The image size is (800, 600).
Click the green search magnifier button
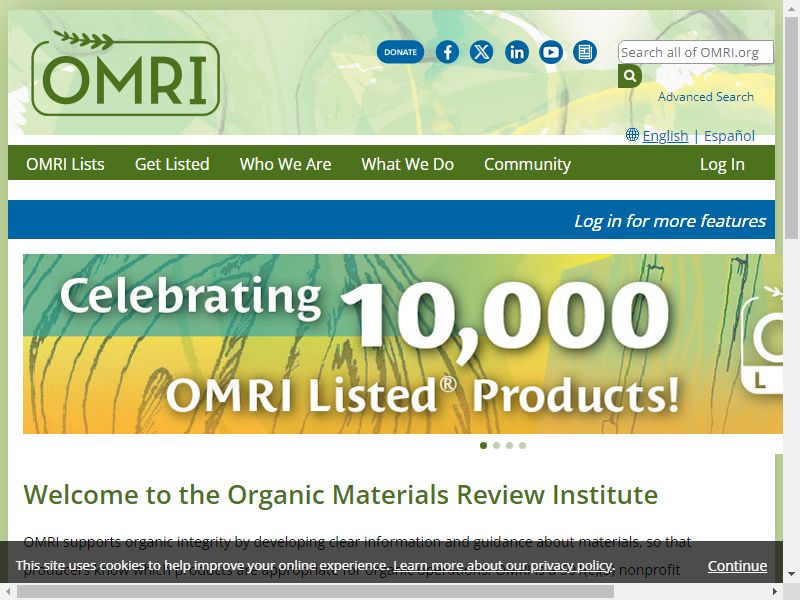pyautogui.click(x=630, y=76)
